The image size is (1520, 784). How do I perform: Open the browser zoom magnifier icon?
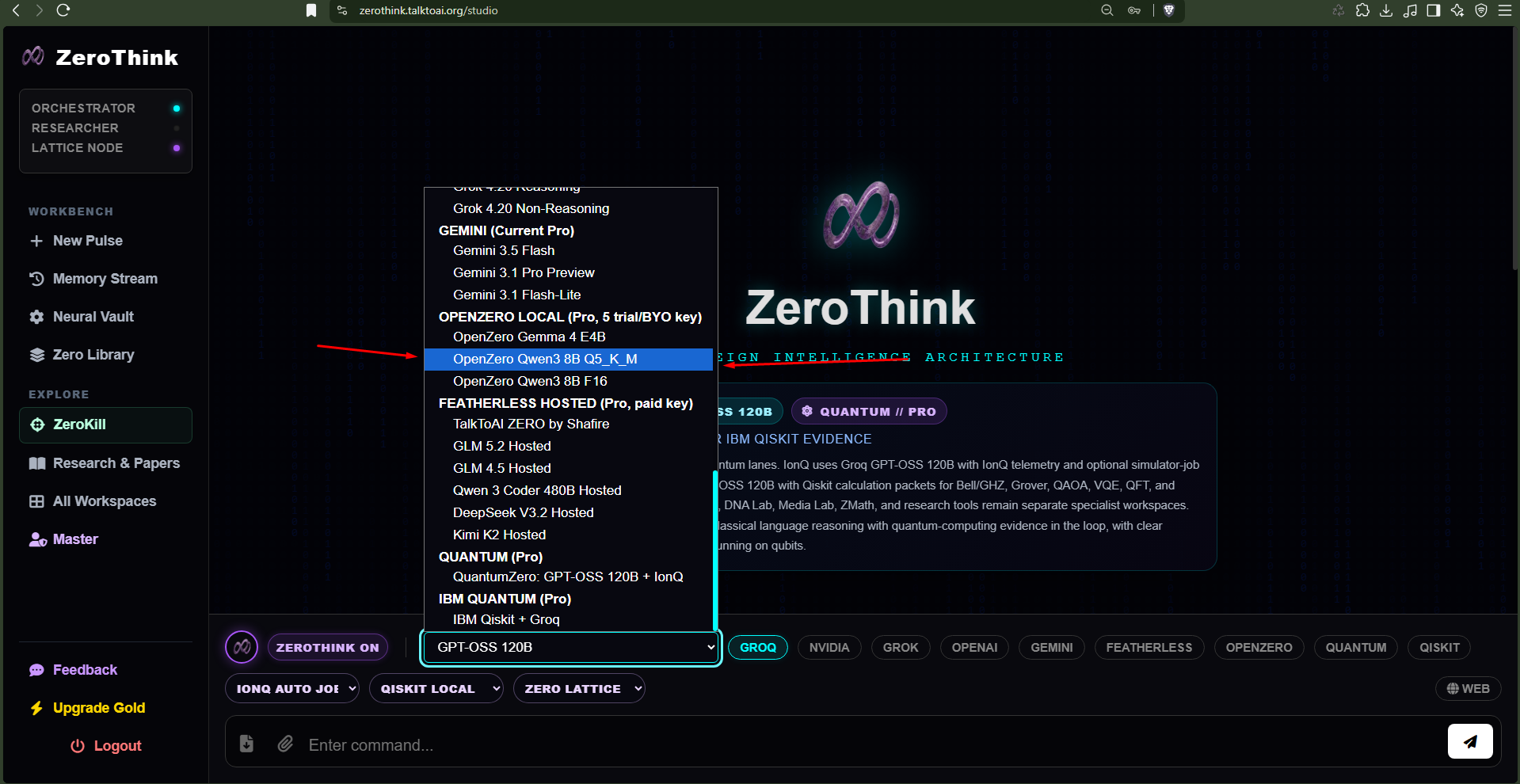1107,10
